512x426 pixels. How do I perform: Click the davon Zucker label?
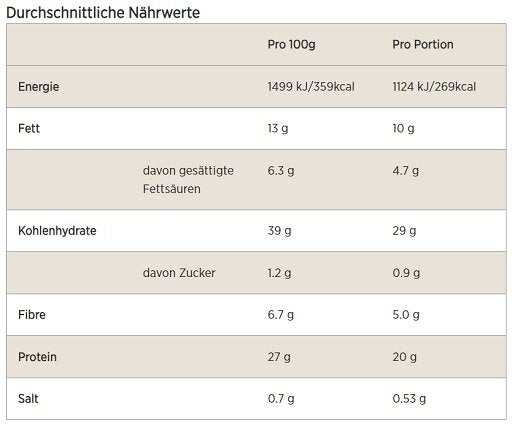tap(179, 273)
